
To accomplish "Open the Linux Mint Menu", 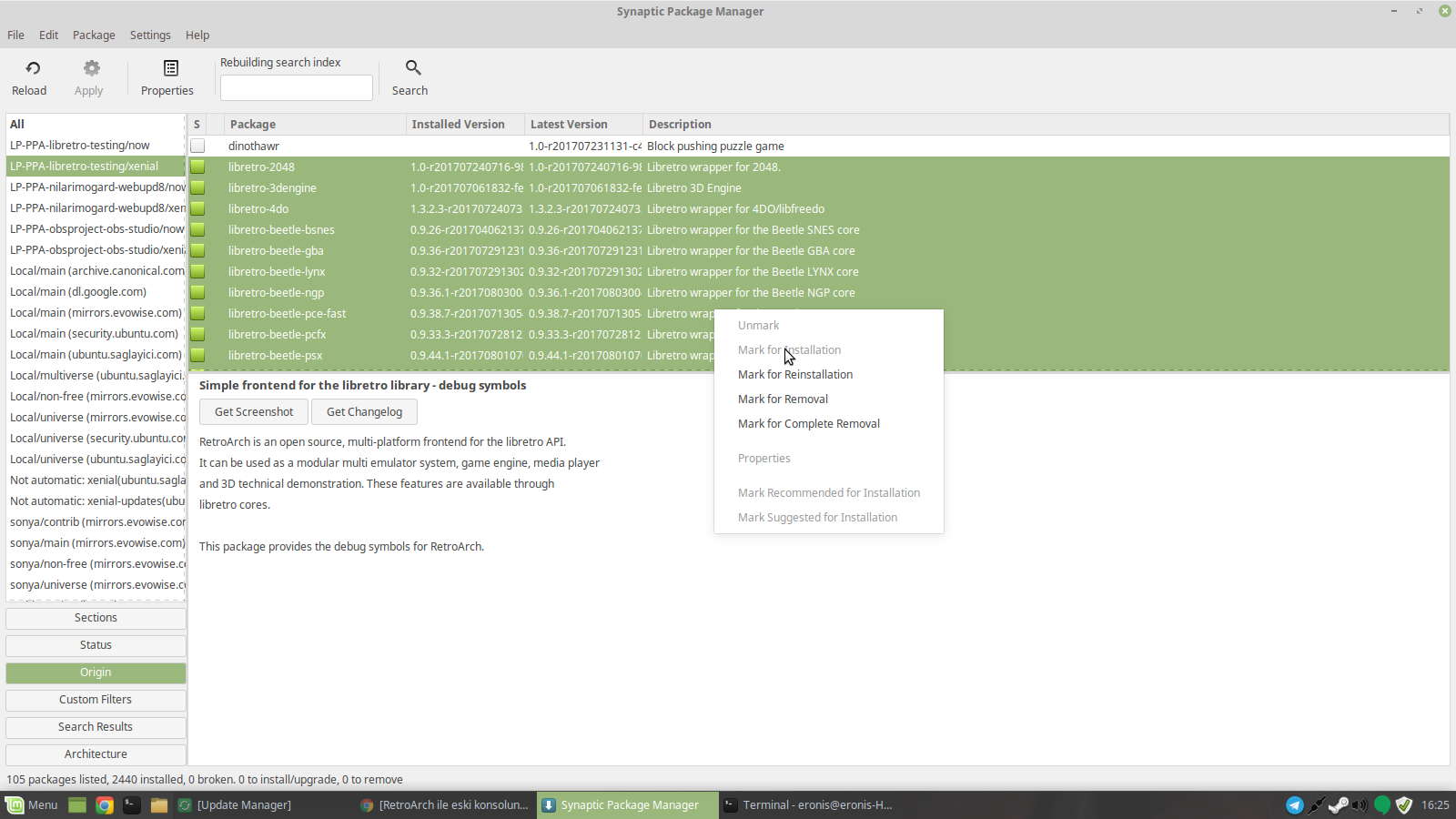I will tap(32, 805).
